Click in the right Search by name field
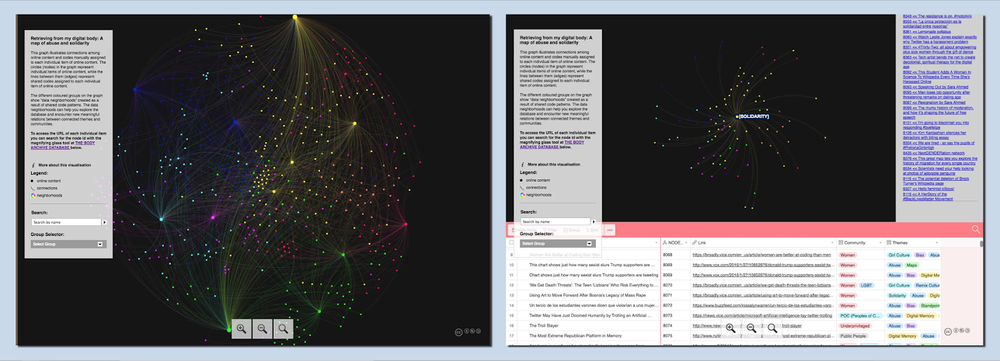1000x361 pixels. coord(555,222)
